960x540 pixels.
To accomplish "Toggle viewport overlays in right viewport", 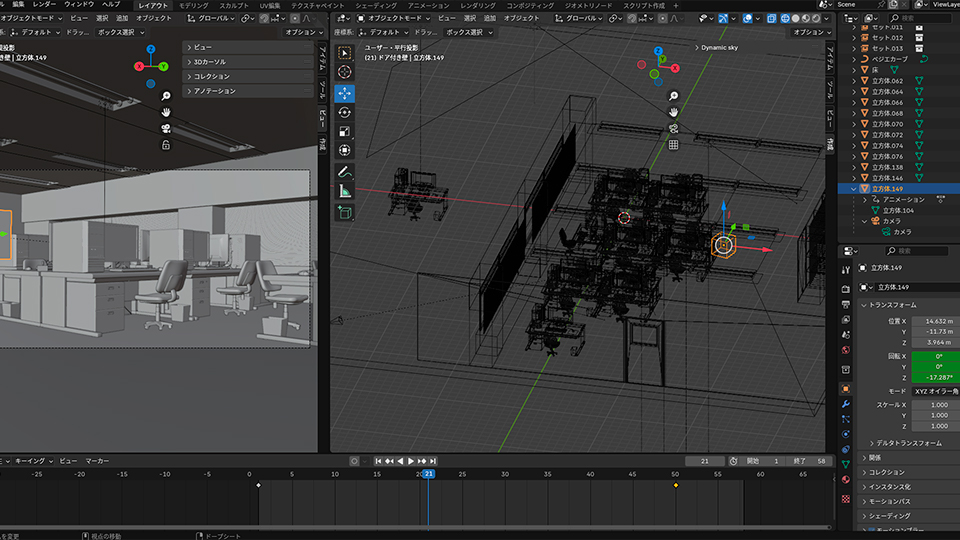I will (x=748, y=18).
